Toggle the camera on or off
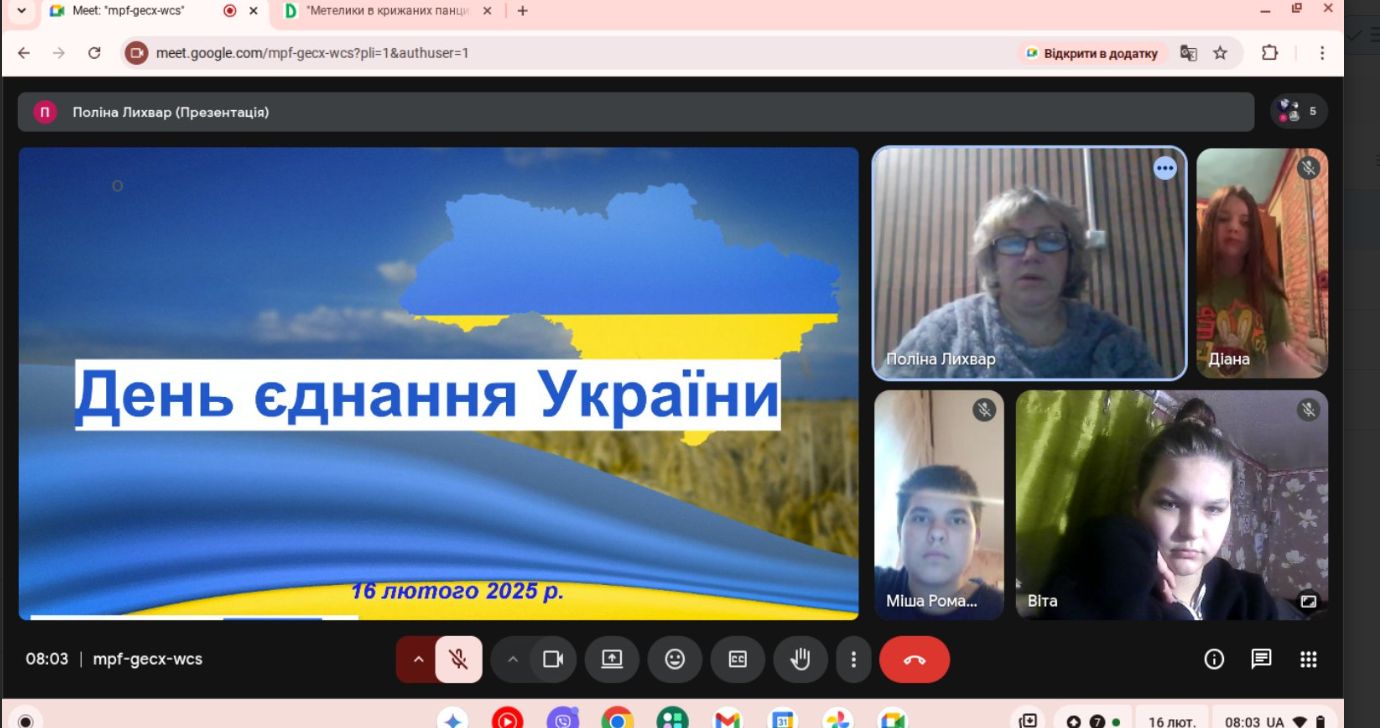This screenshot has width=1380, height=728. pyautogui.click(x=553, y=659)
